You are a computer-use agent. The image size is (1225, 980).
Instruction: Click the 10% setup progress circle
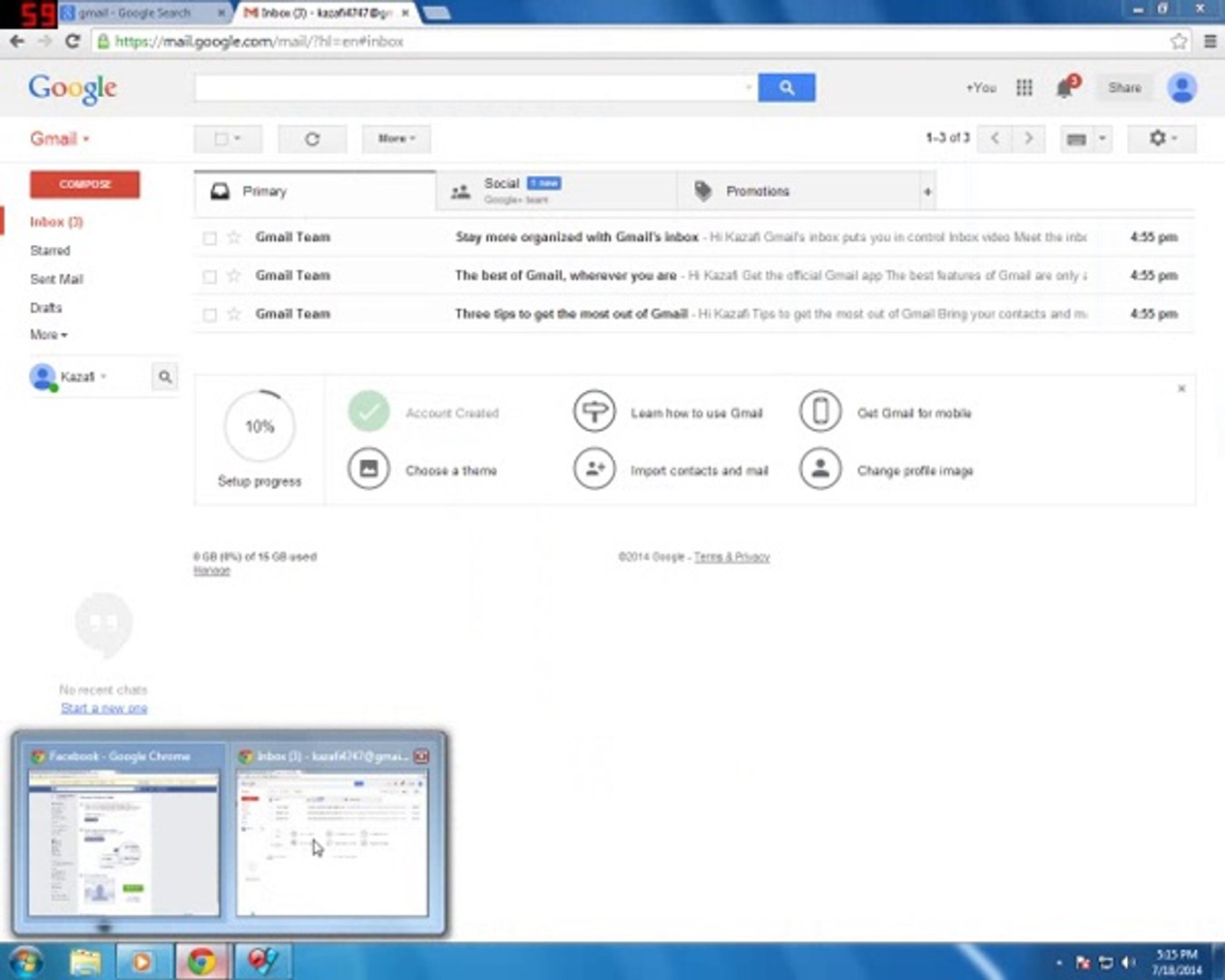[x=260, y=426]
